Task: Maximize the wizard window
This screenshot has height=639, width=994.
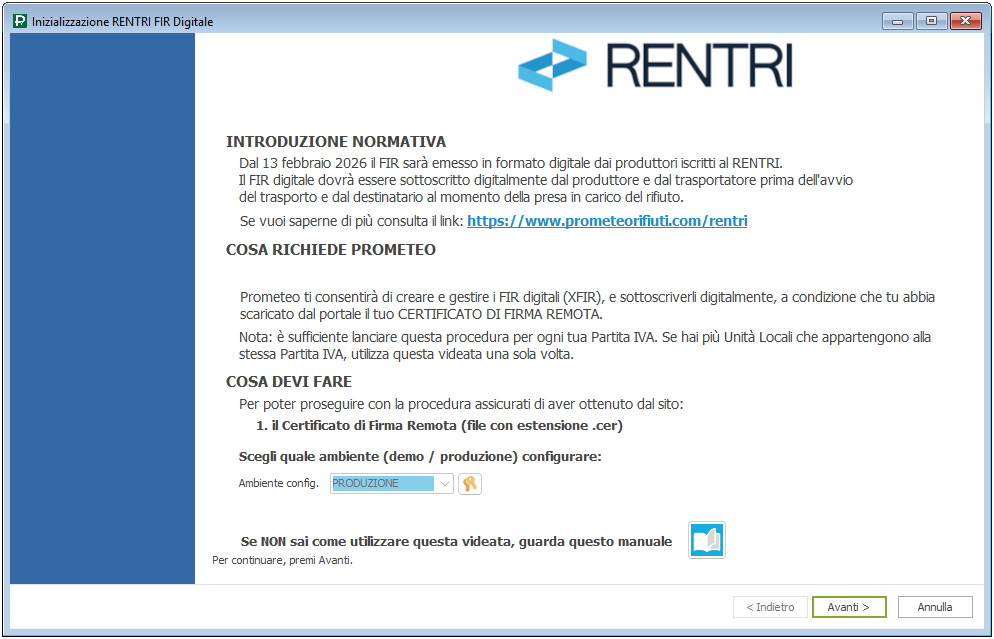Action: coord(930,21)
